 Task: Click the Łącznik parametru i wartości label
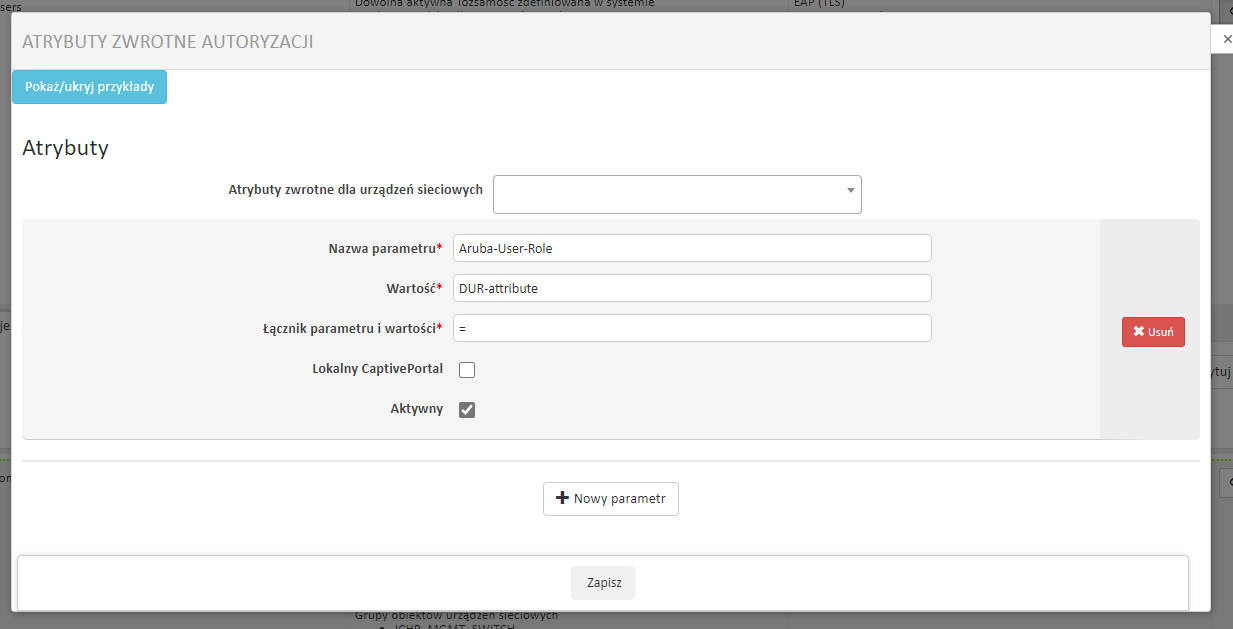pos(346,328)
